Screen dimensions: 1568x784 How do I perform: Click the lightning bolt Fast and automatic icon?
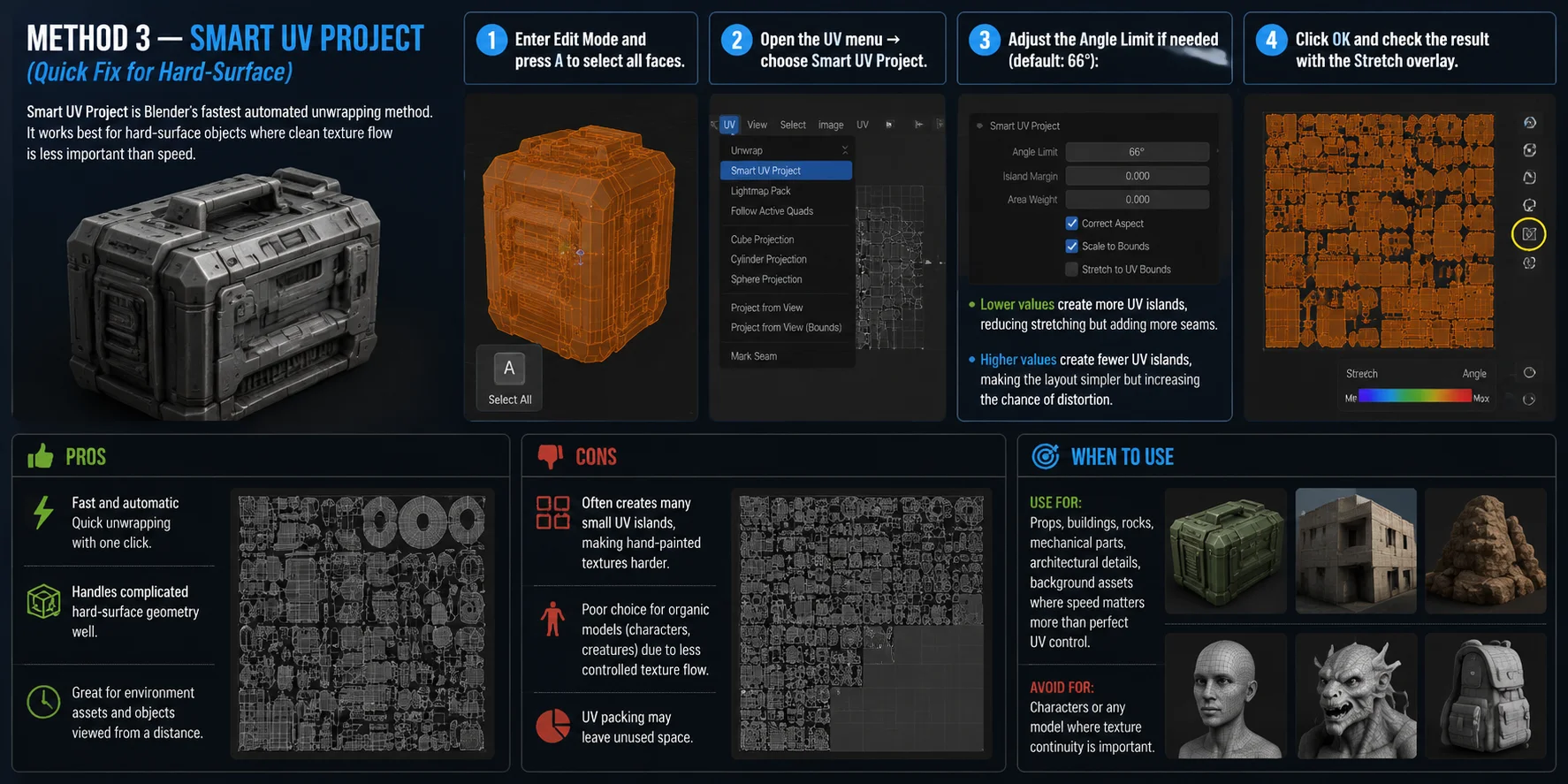tap(42, 512)
